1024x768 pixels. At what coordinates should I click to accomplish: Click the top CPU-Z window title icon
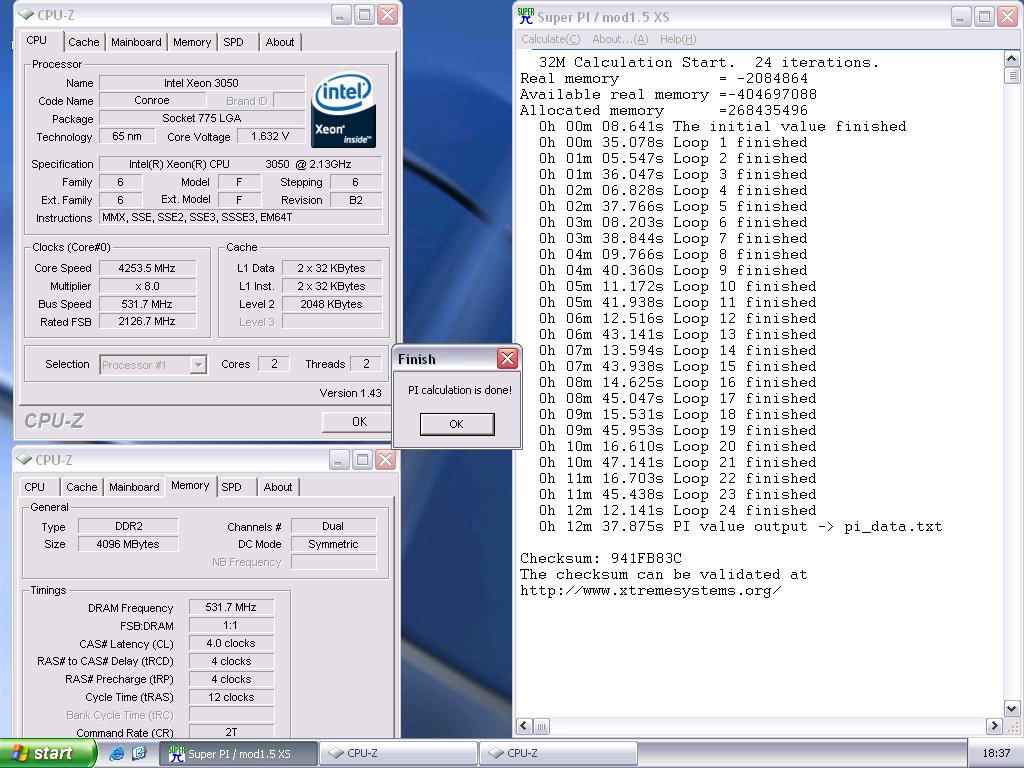pos(25,14)
